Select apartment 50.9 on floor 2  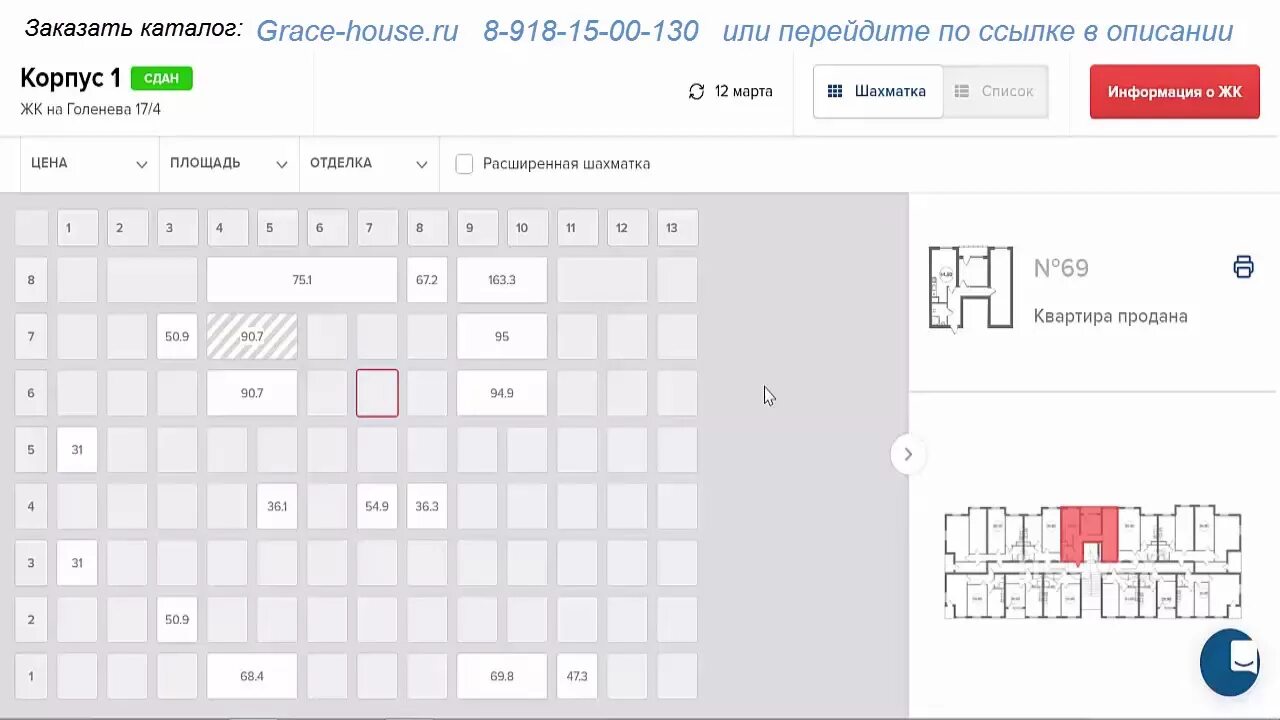[x=177, y=619]
